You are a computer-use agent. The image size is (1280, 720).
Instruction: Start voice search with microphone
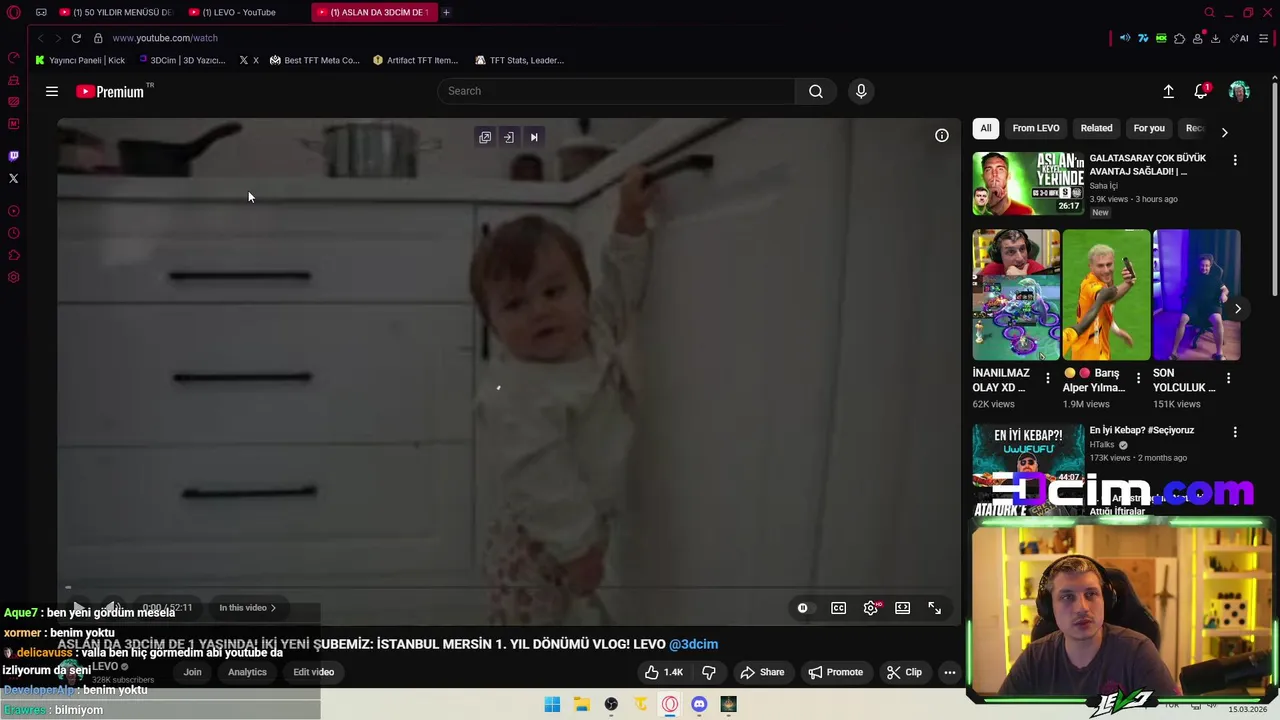[861, 91]
